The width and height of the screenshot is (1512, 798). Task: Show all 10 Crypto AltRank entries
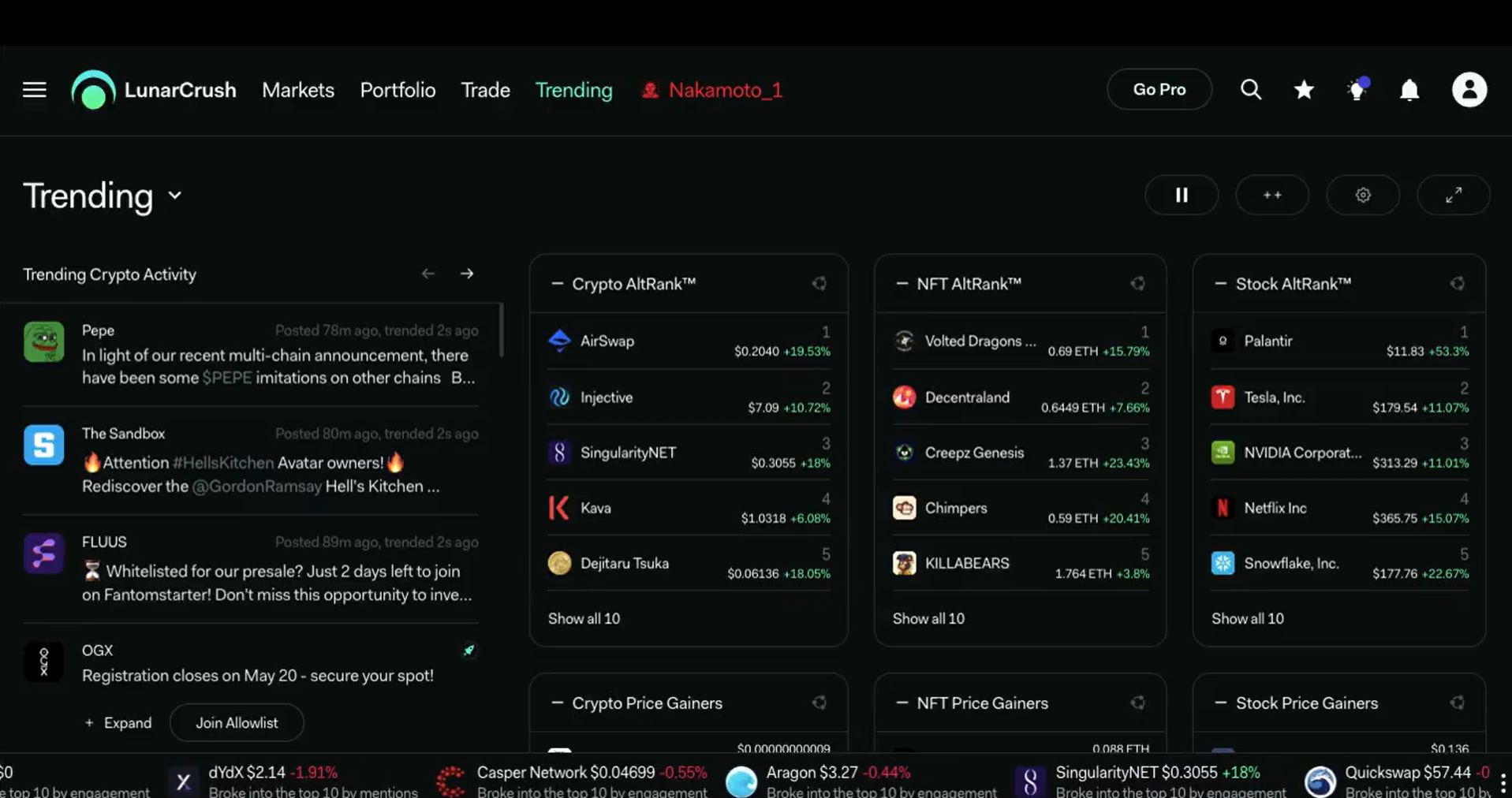(584, 619)
